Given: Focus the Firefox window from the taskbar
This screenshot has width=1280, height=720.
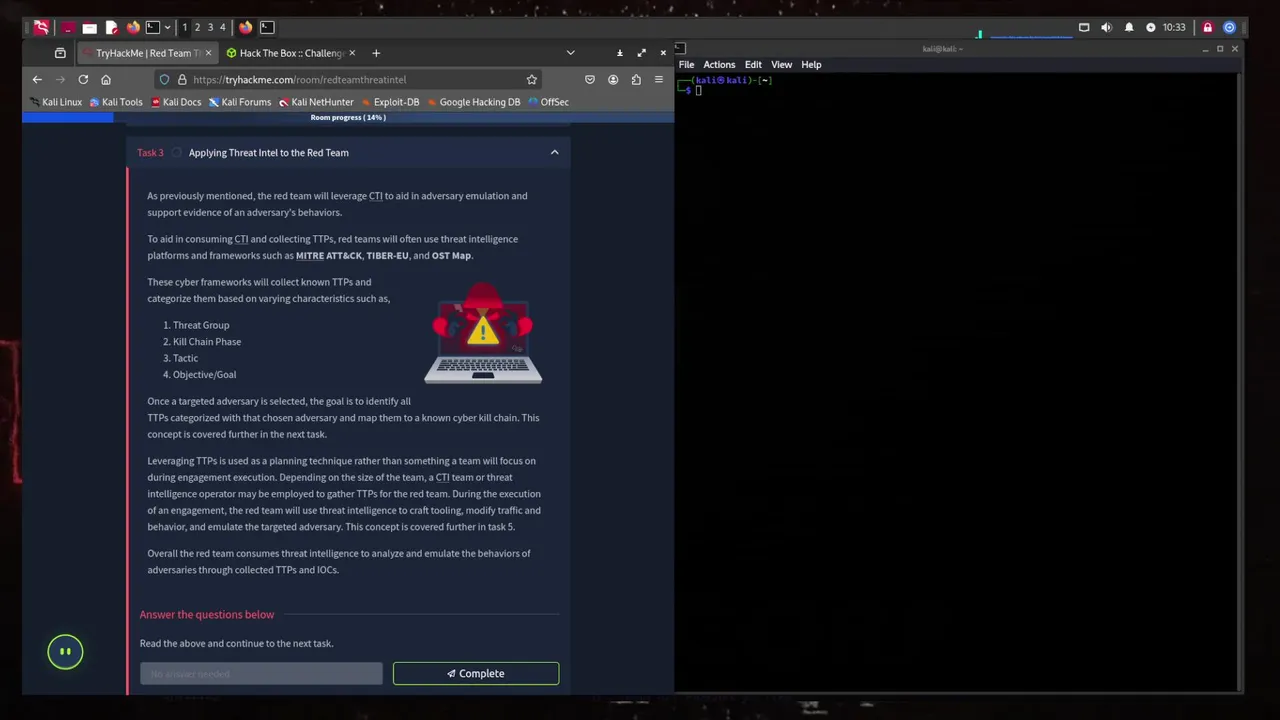Looking at the screenshot, I should (x=246, y=27).
